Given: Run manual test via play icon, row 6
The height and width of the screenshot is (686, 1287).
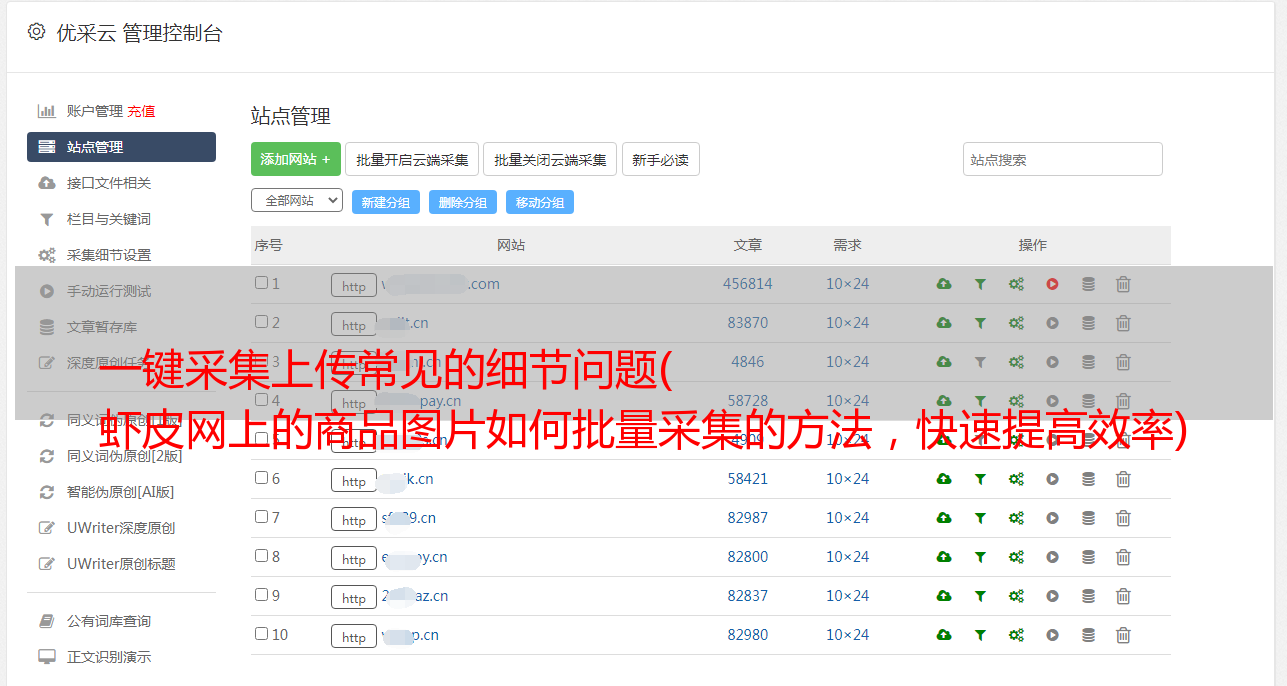Looking at the screenshot, I should point(1052,479).
